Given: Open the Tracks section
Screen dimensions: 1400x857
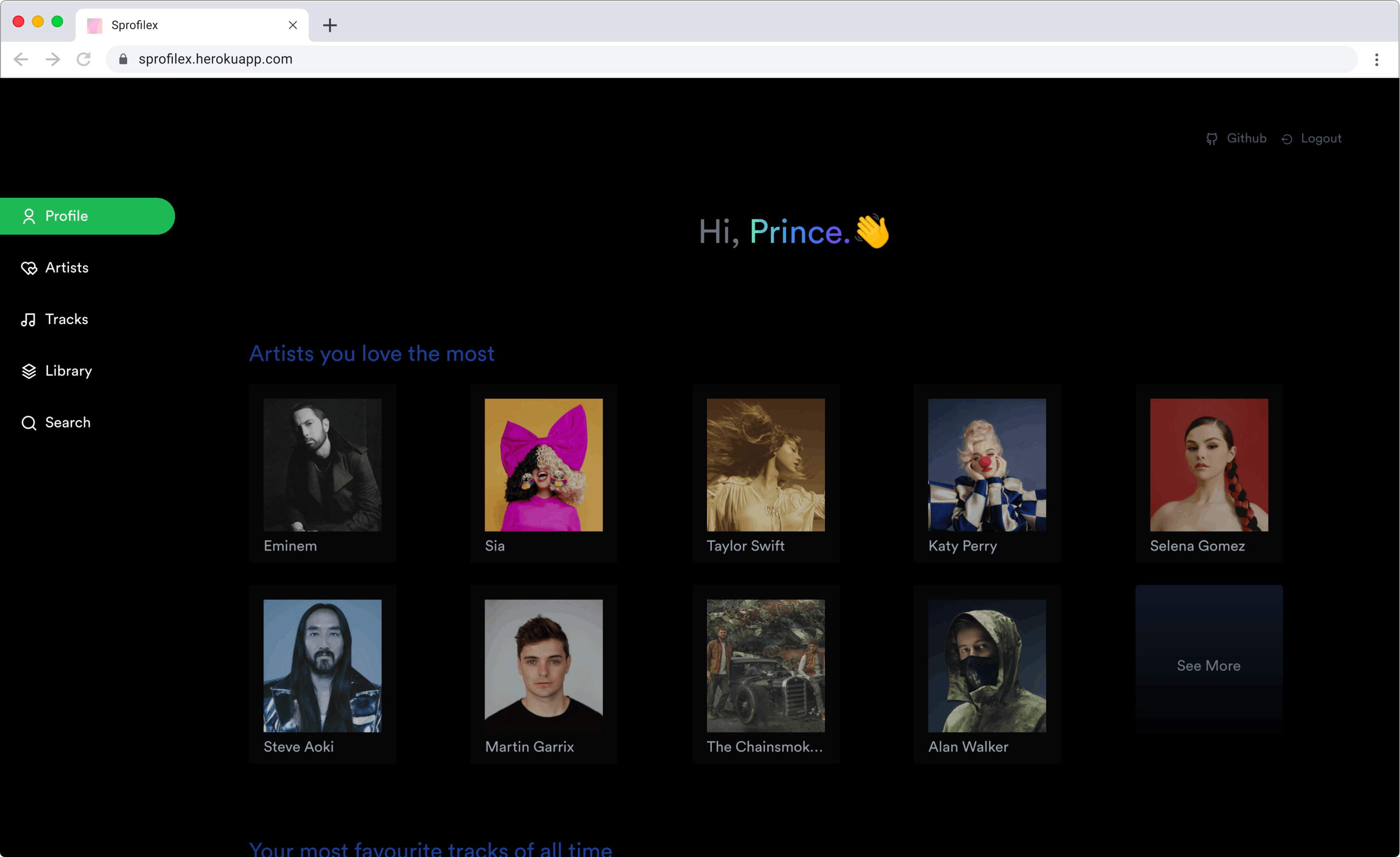Looking at the screenshot, I should pyautogui.click(x=54, y=319).
